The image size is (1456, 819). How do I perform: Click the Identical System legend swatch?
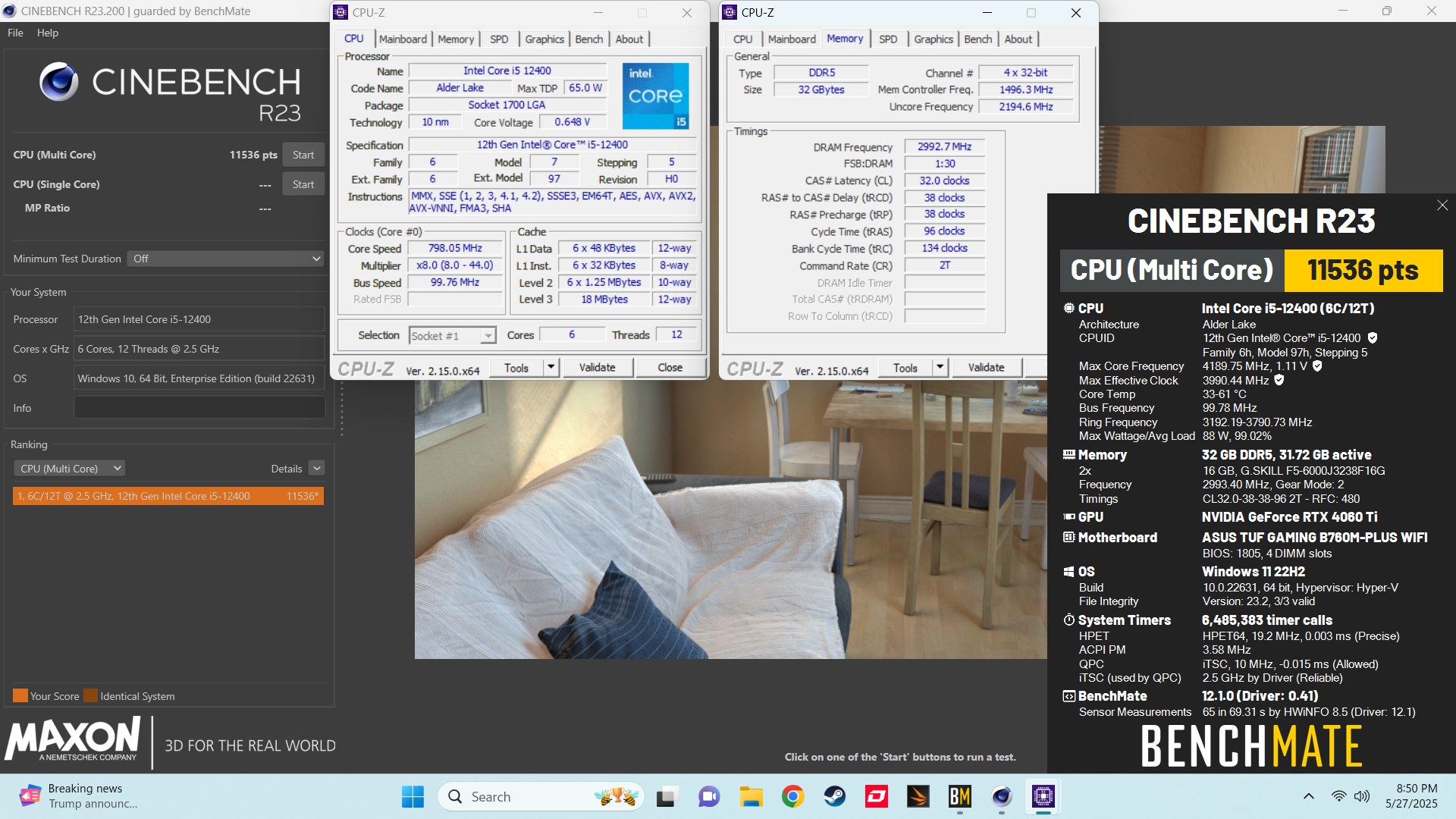[x=90, y=695]
